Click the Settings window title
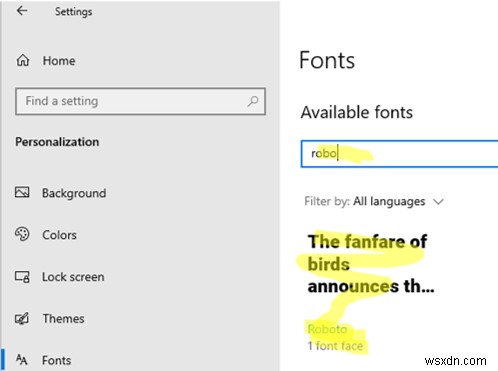The height and width of the screenshot is (371, 498). click(73, 12)
